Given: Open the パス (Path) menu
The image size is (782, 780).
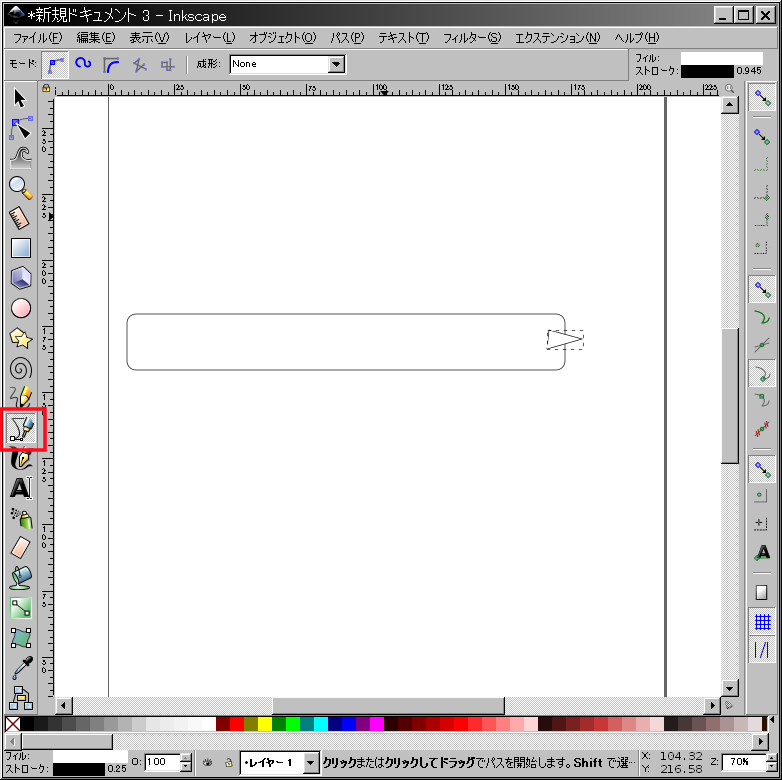Looking at the screenshot, I should click(347, 38).
